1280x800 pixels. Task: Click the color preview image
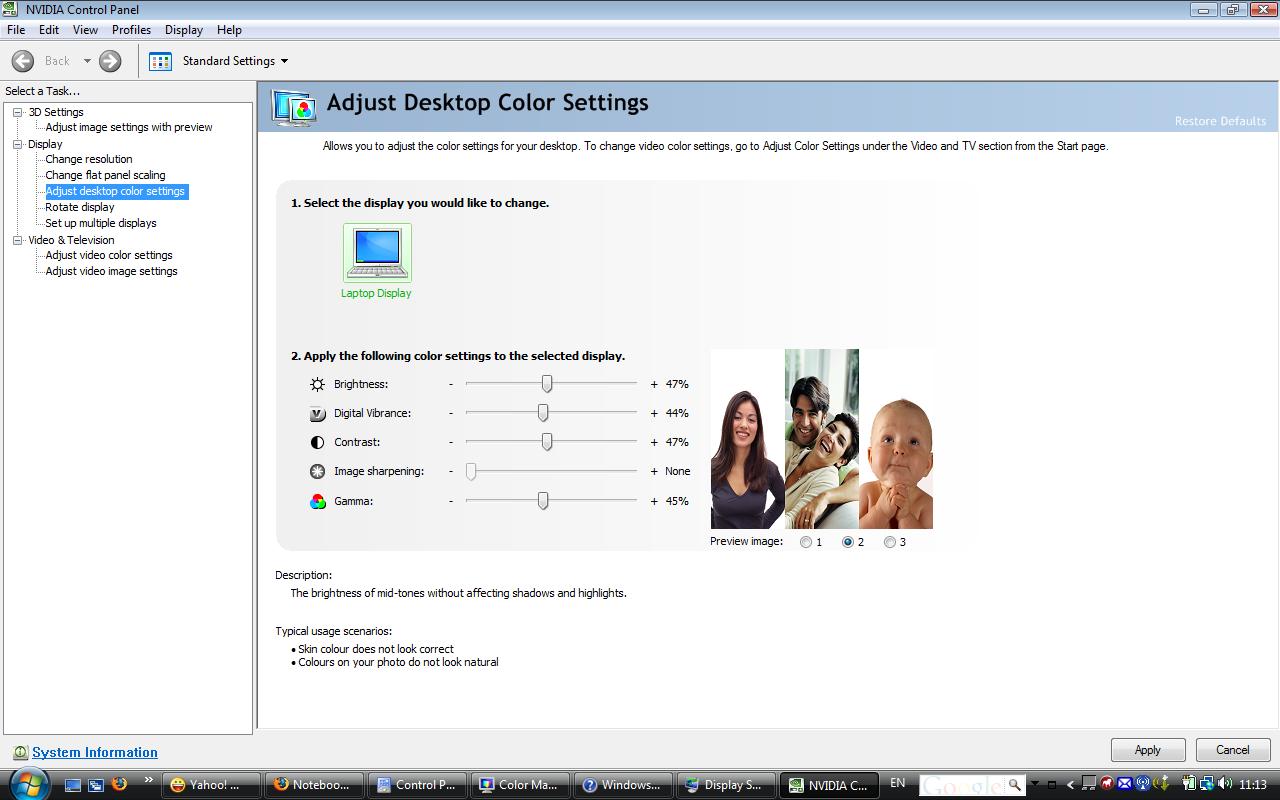822,439
